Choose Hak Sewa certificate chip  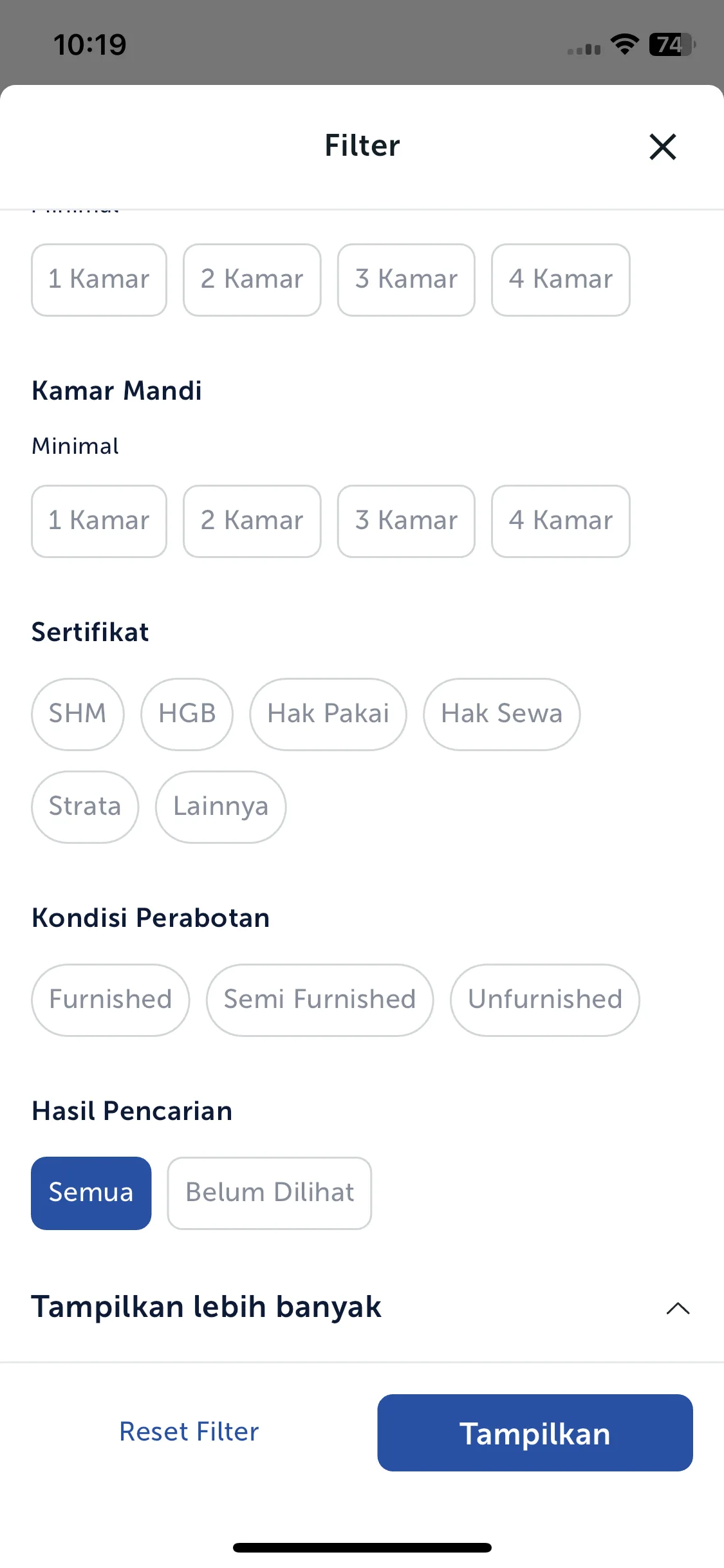(x=502, y=714)
